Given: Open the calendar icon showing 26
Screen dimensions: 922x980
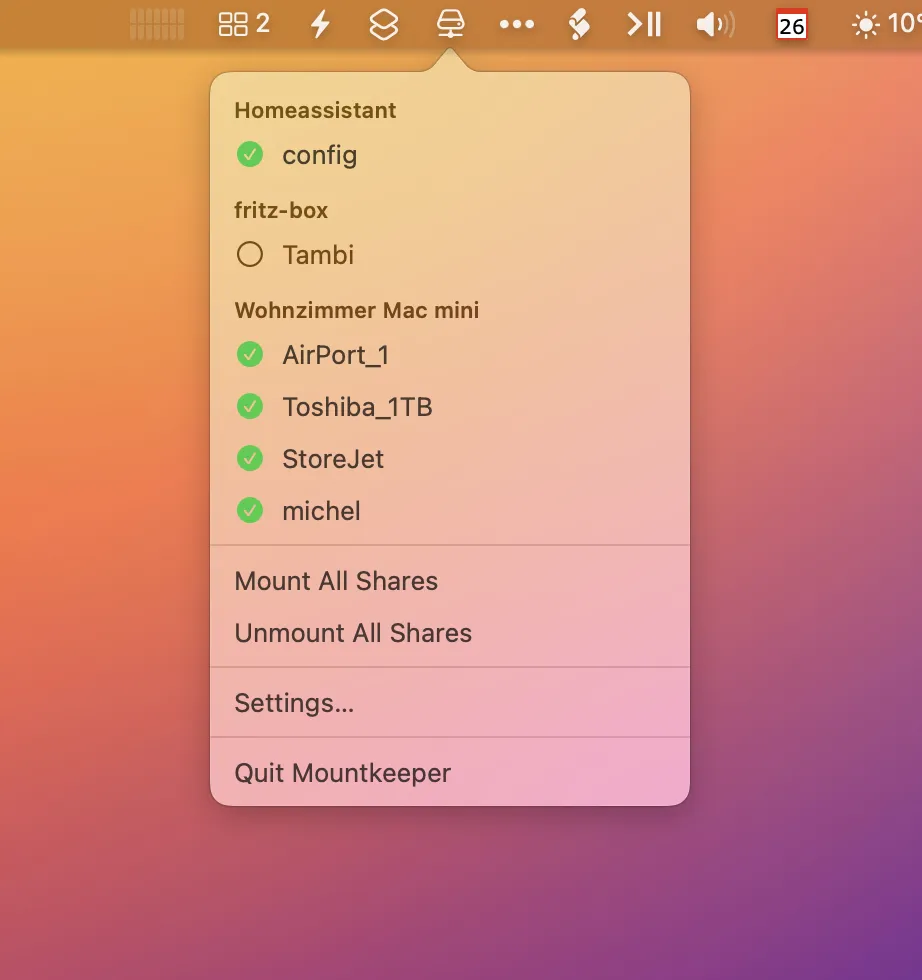Looking at the screenshot, I should point(791,24).
